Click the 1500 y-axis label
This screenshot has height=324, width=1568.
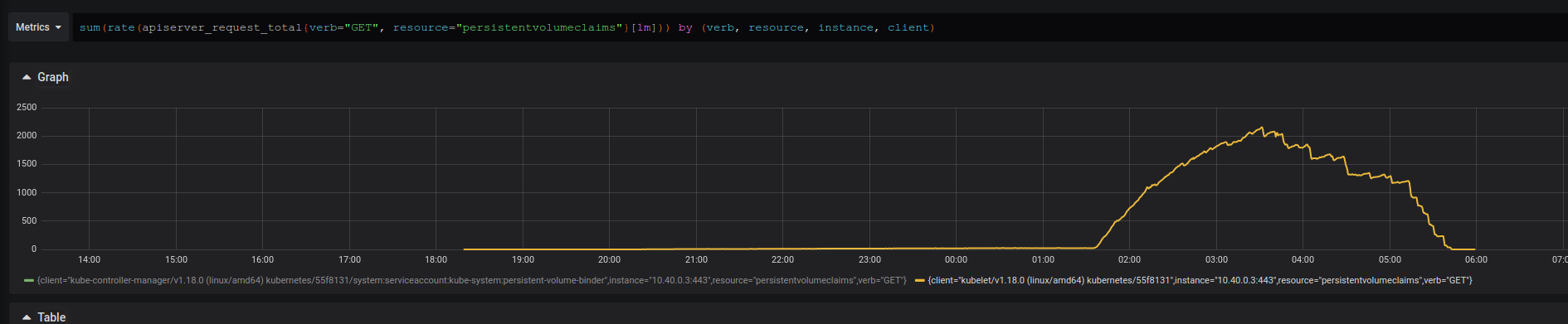[x=27, y=164]
